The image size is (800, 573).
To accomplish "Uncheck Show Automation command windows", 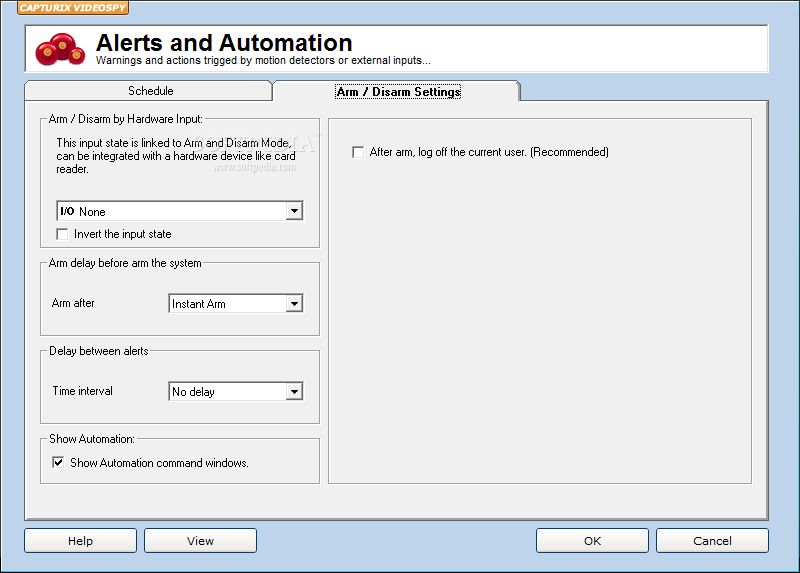I will tap(58, 463).
